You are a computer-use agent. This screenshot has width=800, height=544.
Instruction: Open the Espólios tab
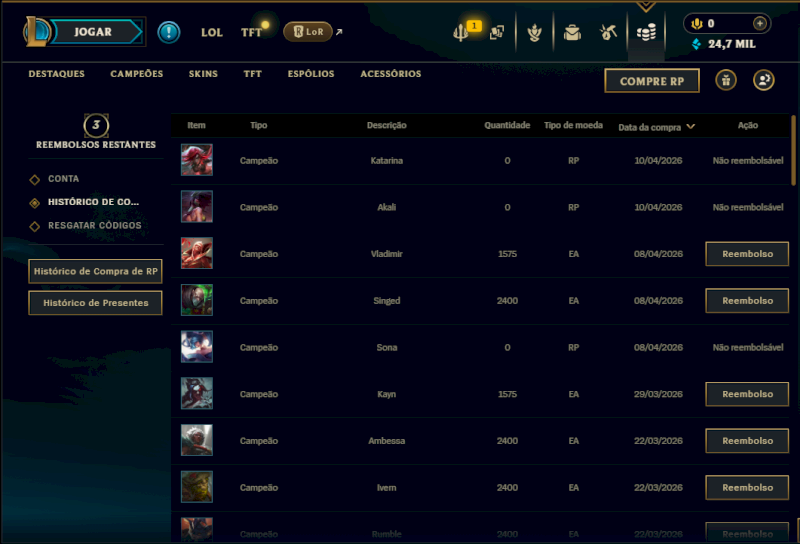click(311, 74)
